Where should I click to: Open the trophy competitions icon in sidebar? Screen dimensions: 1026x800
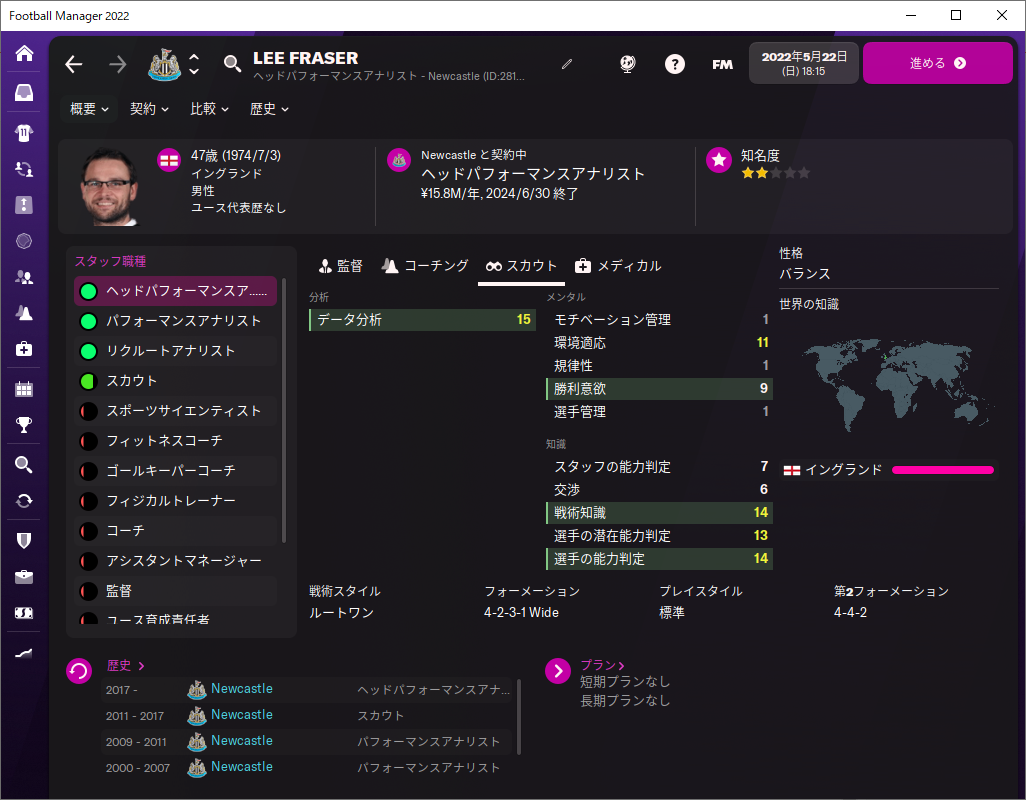point(24,425)
